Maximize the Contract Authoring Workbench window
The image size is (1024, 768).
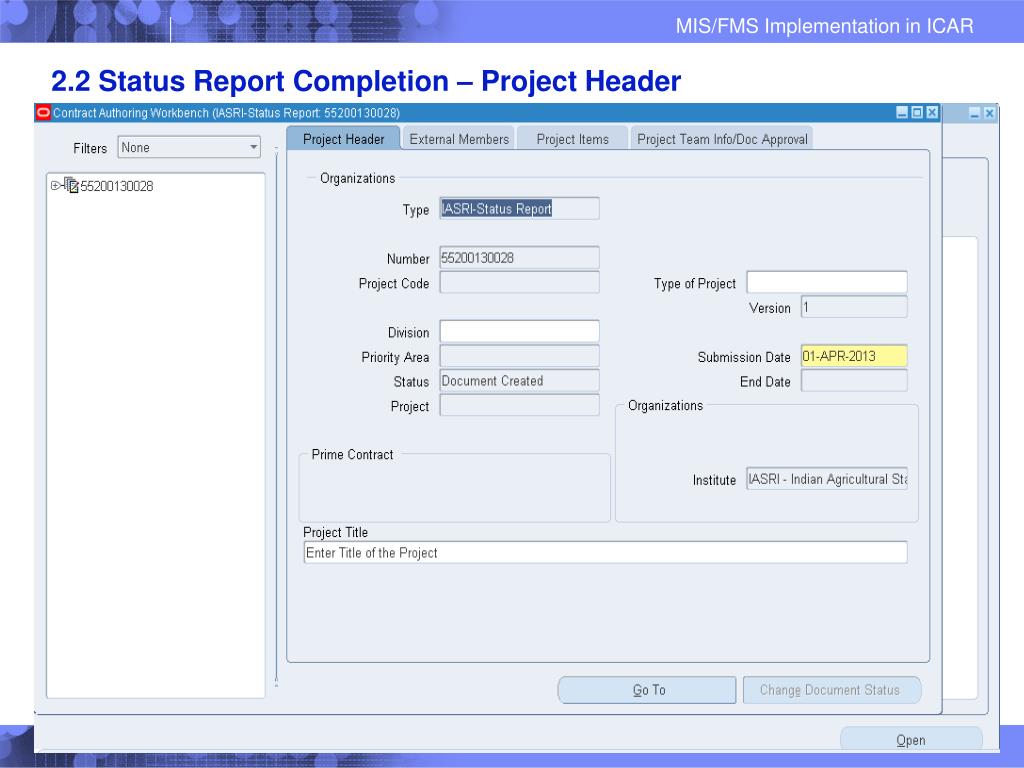[x=917, y=113]
